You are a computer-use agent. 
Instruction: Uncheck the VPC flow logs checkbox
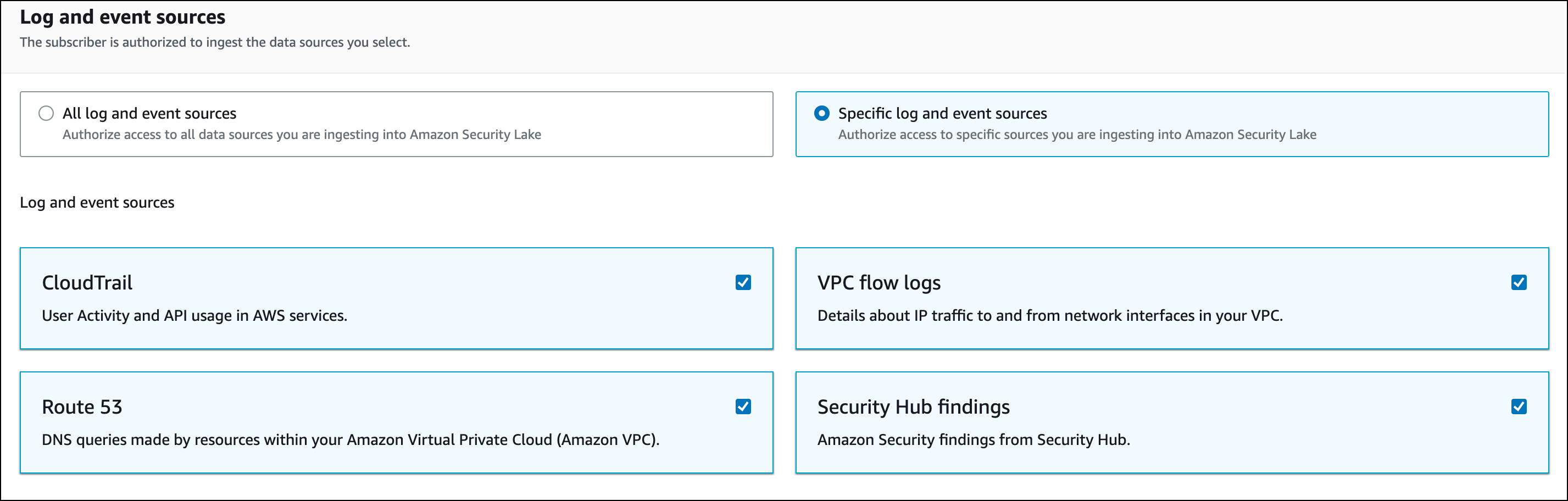click(x=1518, y=282)
